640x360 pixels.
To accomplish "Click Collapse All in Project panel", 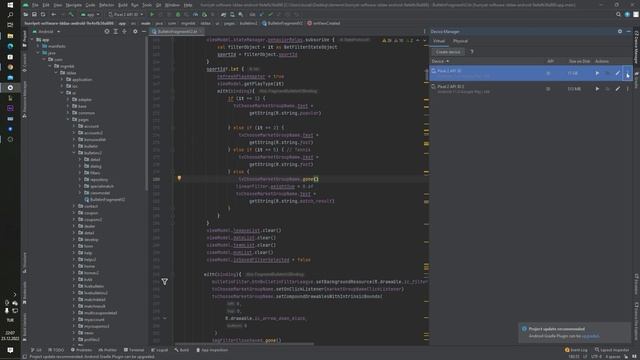I will pos(124,31).
